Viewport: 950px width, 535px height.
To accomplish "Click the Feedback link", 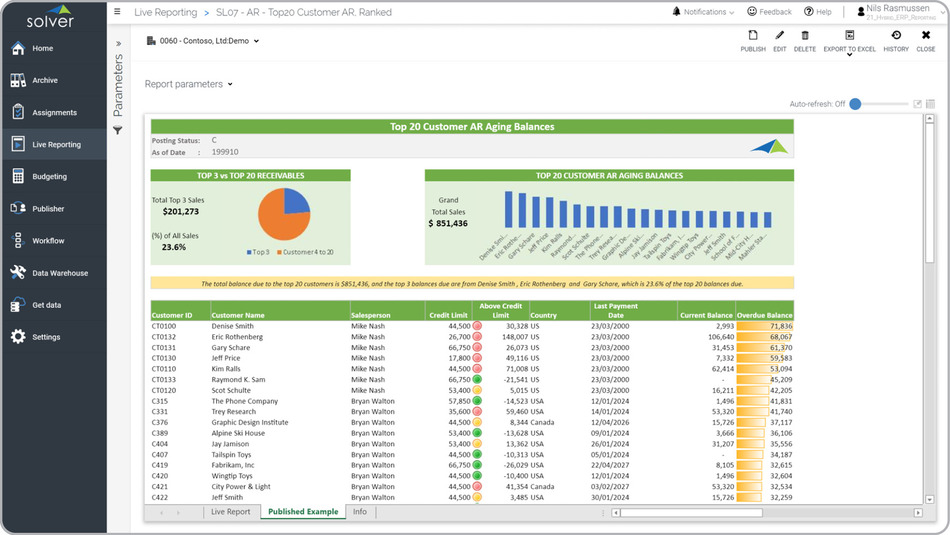I will (768, 12).
